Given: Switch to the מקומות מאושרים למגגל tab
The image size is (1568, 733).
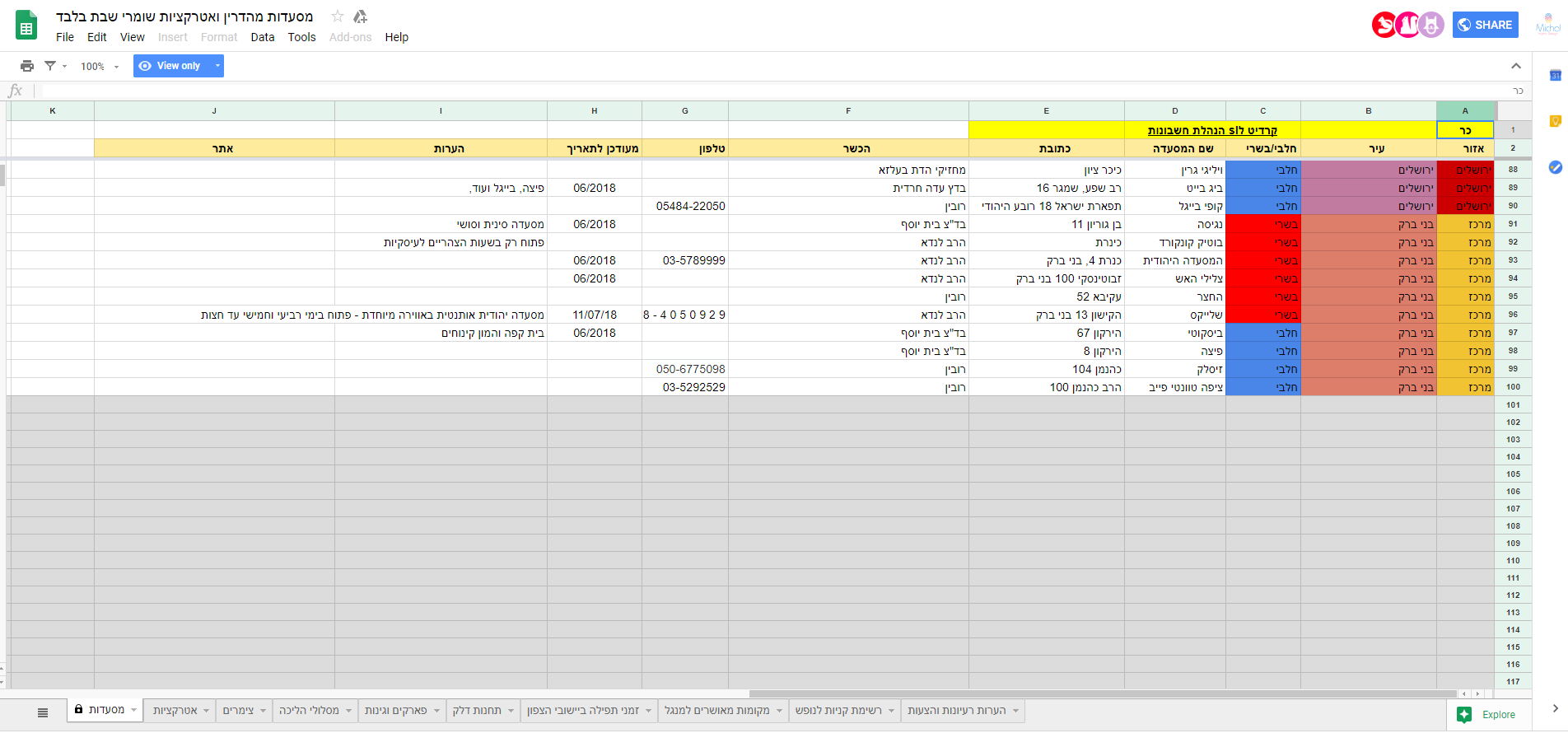Looking at the screenshot, I should pyautogui.click(x=716, y=710).
